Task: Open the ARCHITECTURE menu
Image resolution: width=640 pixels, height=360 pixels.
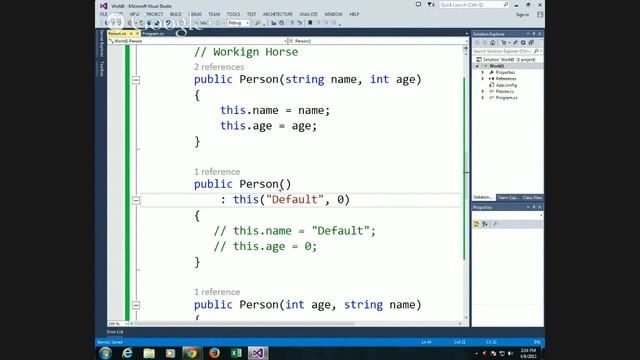Action: pyautogui.click(x=278, y=14)
